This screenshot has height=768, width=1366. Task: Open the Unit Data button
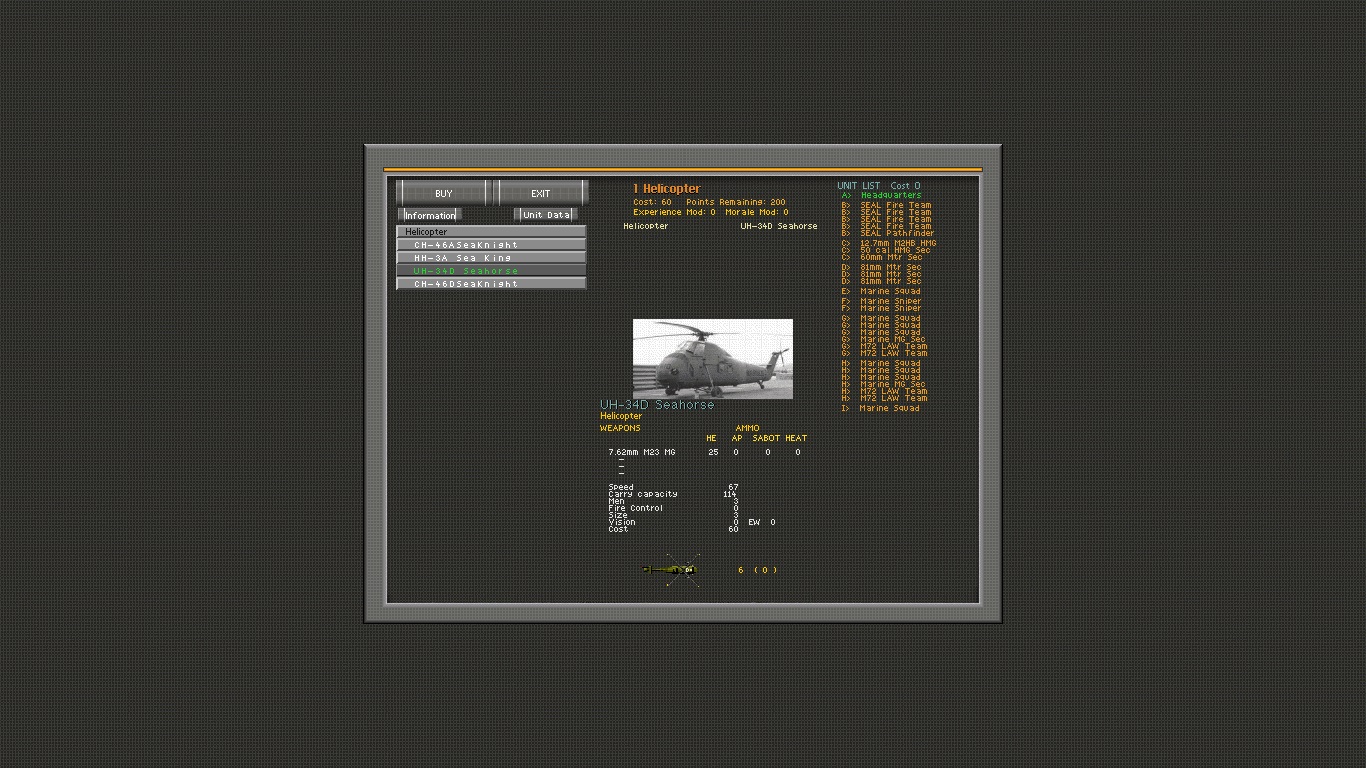coord(546,215)
